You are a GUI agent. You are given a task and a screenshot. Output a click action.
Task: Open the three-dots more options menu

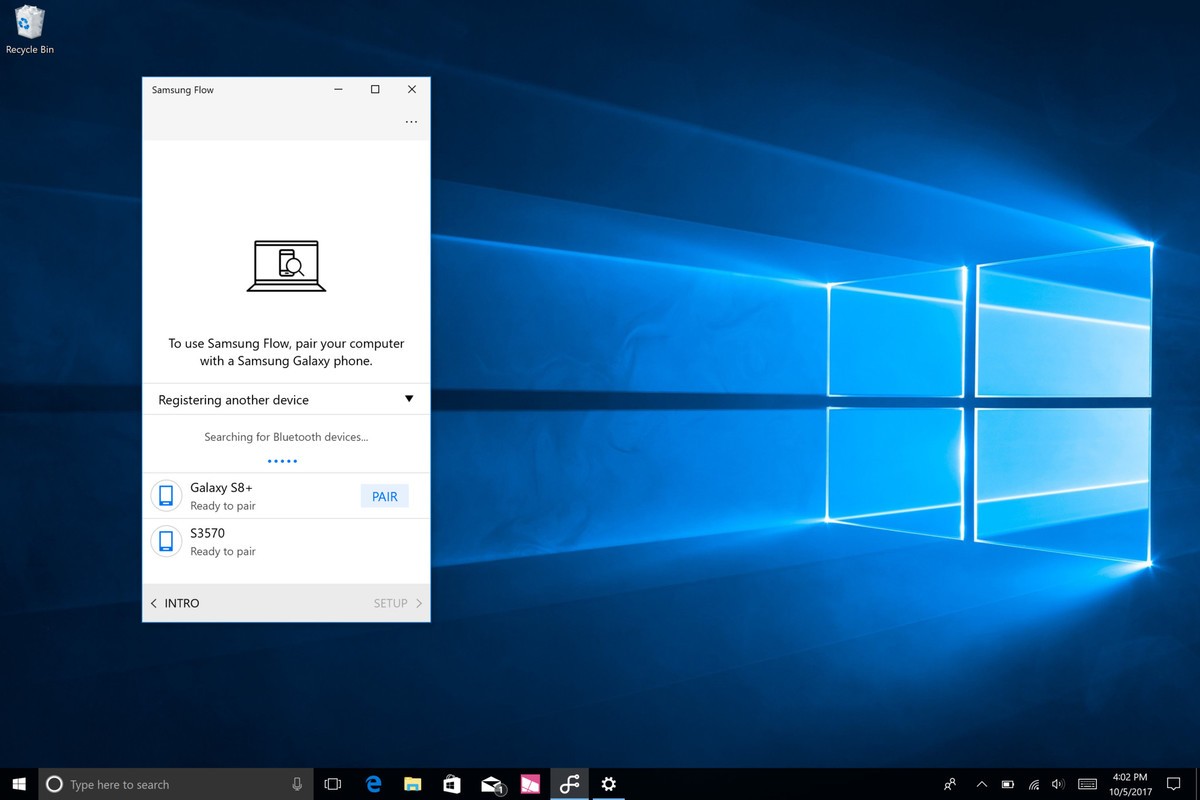pos(411,122)
